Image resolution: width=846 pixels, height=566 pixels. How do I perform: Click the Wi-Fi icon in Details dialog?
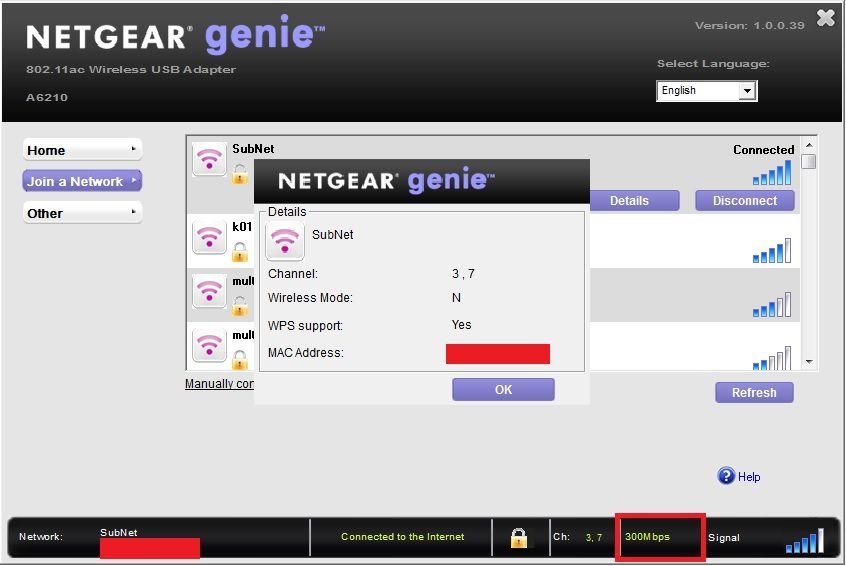point(285,241)
